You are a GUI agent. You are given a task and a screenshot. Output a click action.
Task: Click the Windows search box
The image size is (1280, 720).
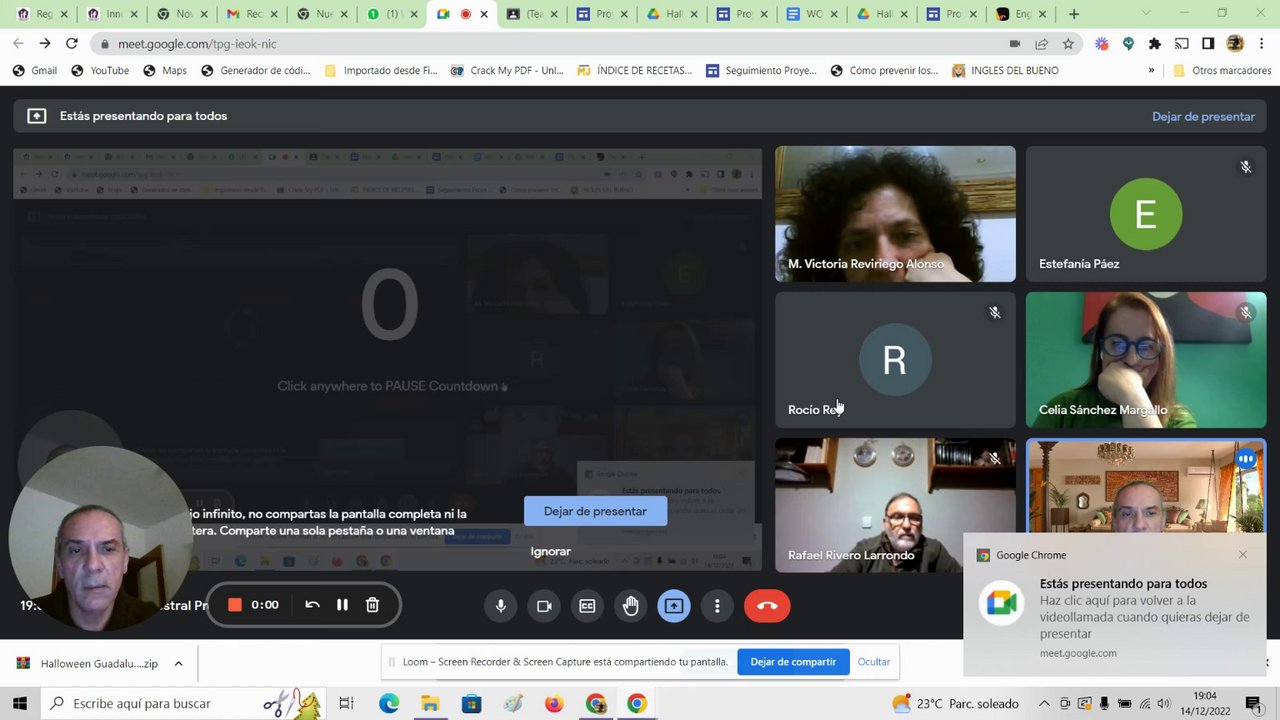click(182, 704)
